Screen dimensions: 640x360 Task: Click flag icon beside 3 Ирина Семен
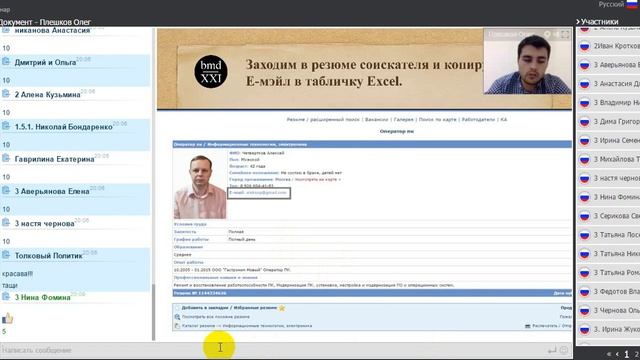click(584, 140)
